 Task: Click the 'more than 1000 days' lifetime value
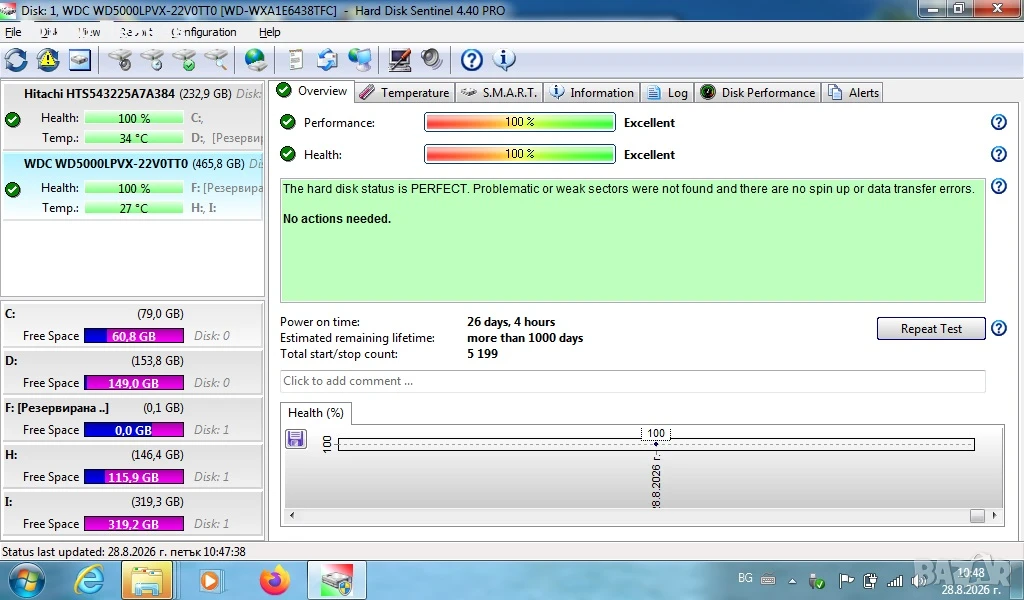[525, 338]
